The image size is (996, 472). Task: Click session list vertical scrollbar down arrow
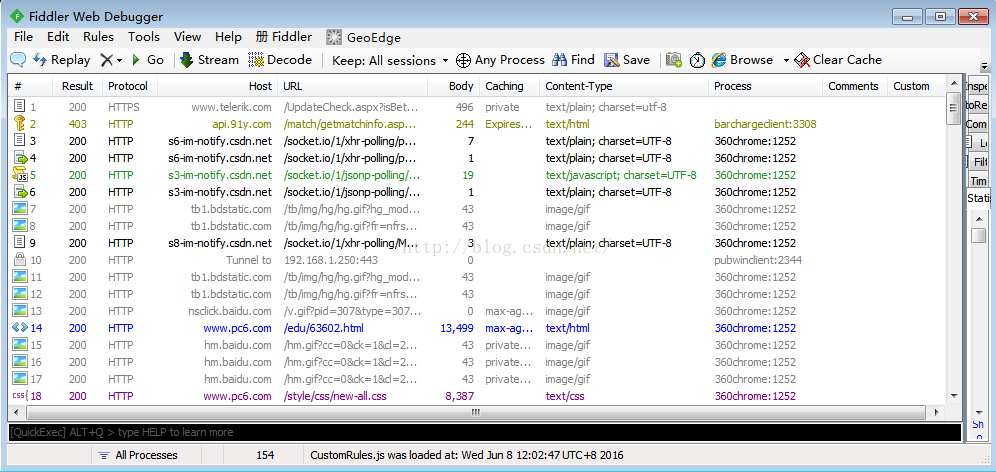click(x=953, y=396)
